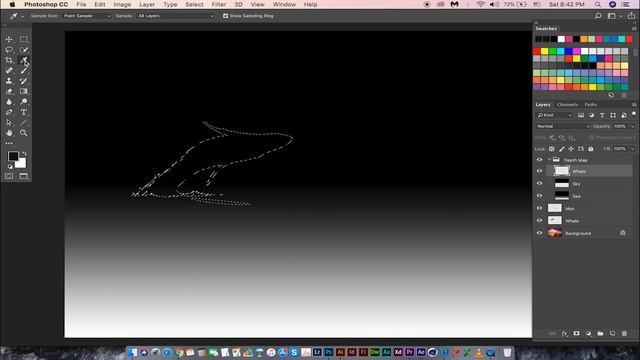Switch to the Paths tab
This screenshot has height=360, width=640.
(x=590, y=105)
